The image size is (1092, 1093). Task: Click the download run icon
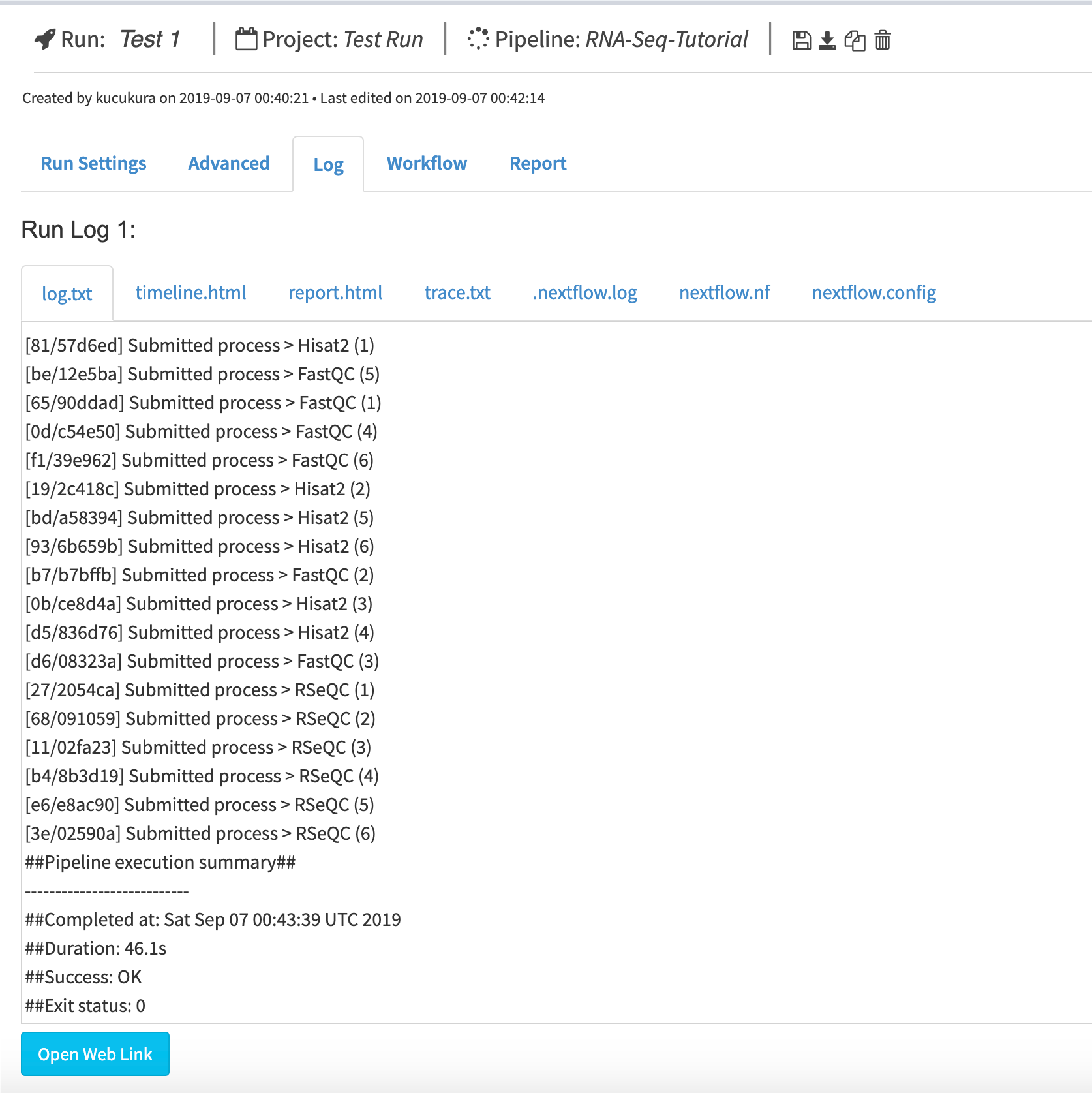click(827, 40)
